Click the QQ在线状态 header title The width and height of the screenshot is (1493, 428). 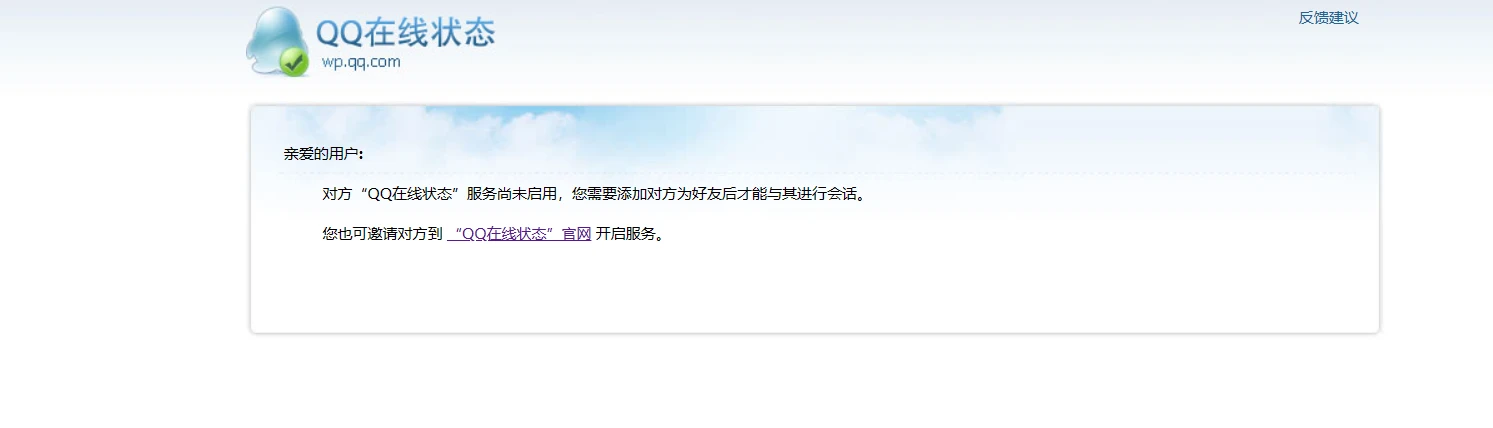pyautogui.click(x=406, y=32)
